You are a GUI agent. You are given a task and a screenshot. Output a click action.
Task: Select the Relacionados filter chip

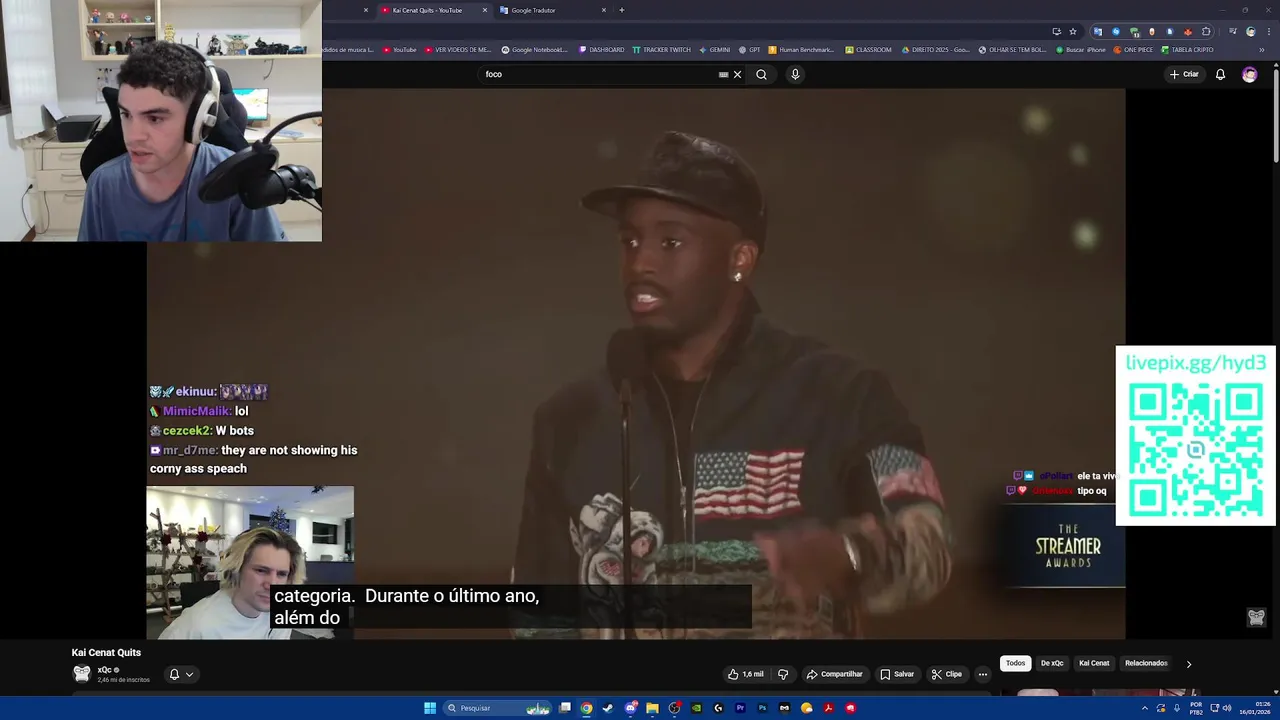1146,663
